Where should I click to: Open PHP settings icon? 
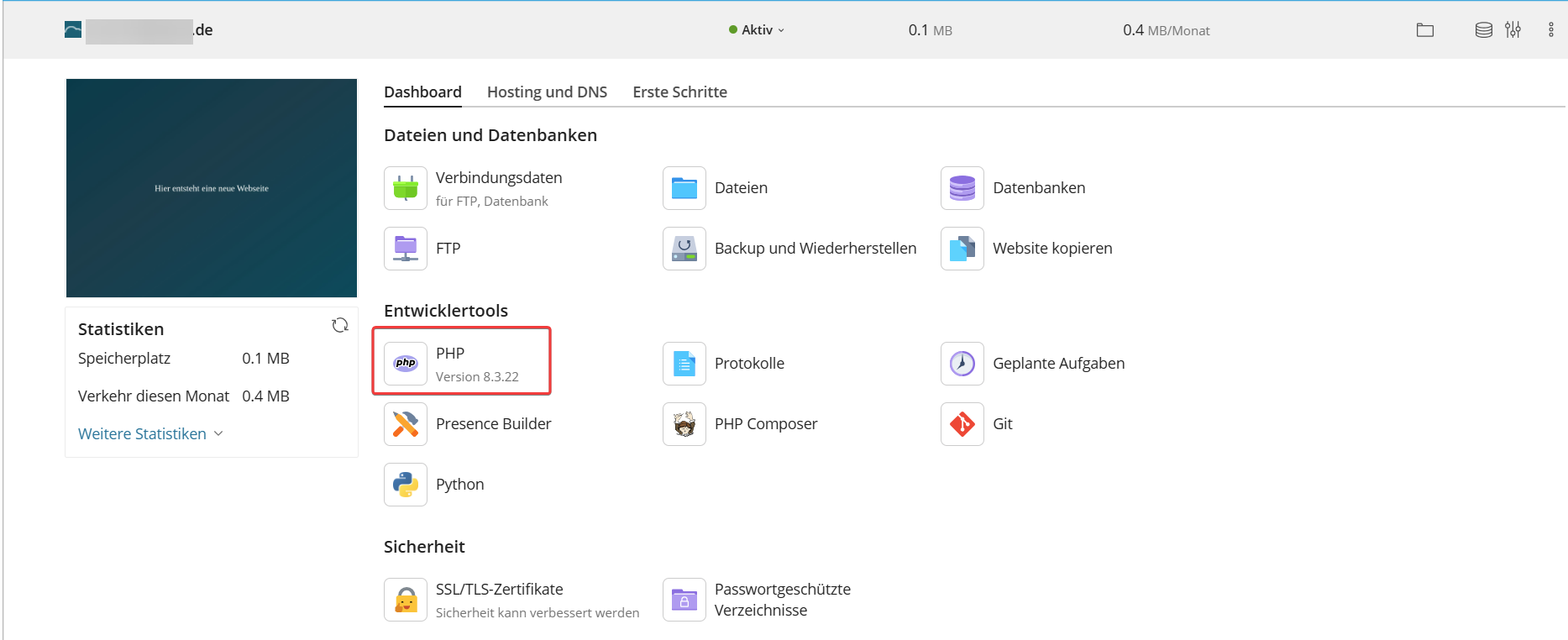[406, 364]
